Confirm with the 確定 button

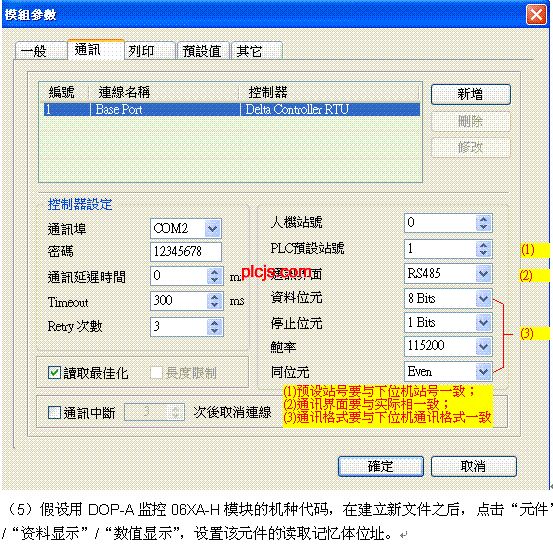click(x=381, y=466)
